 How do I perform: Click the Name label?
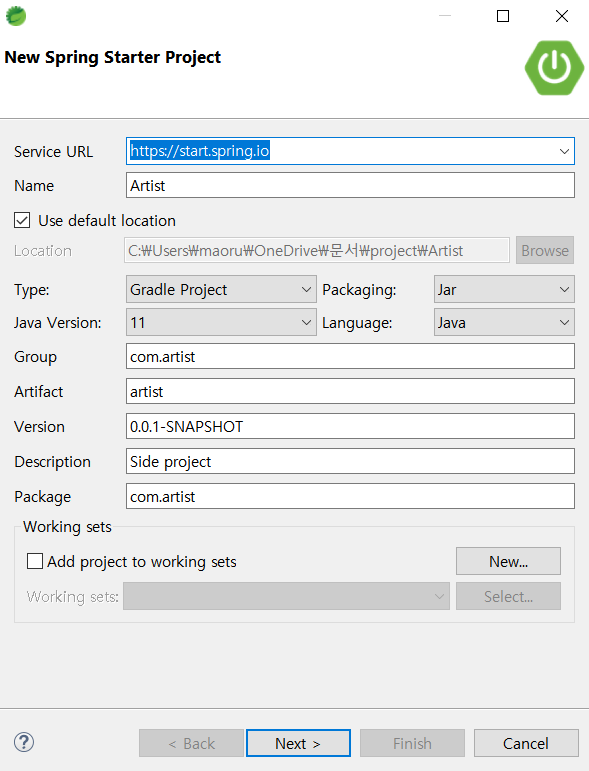pyautogui.click(x=34, y=185)
